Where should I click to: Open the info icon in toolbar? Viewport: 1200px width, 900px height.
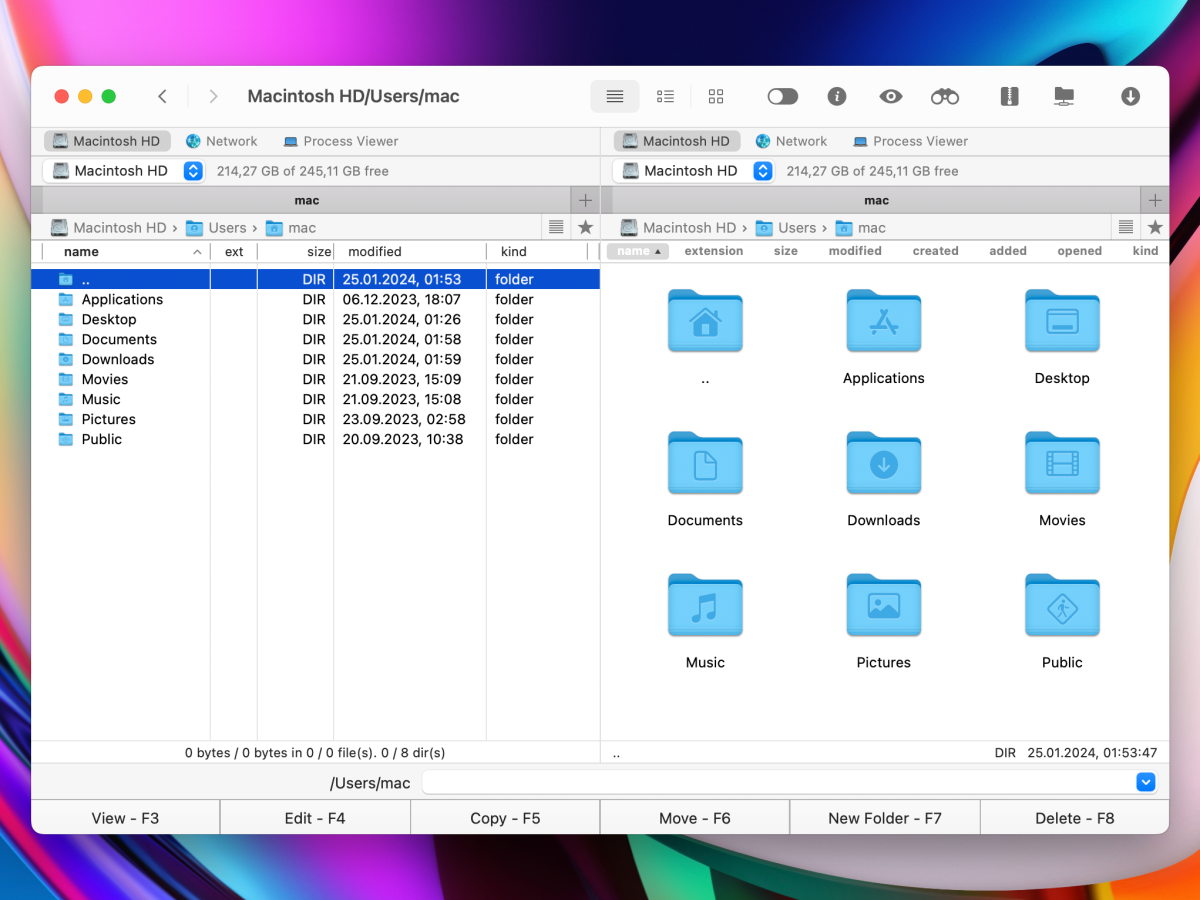[x=837, y=96]
